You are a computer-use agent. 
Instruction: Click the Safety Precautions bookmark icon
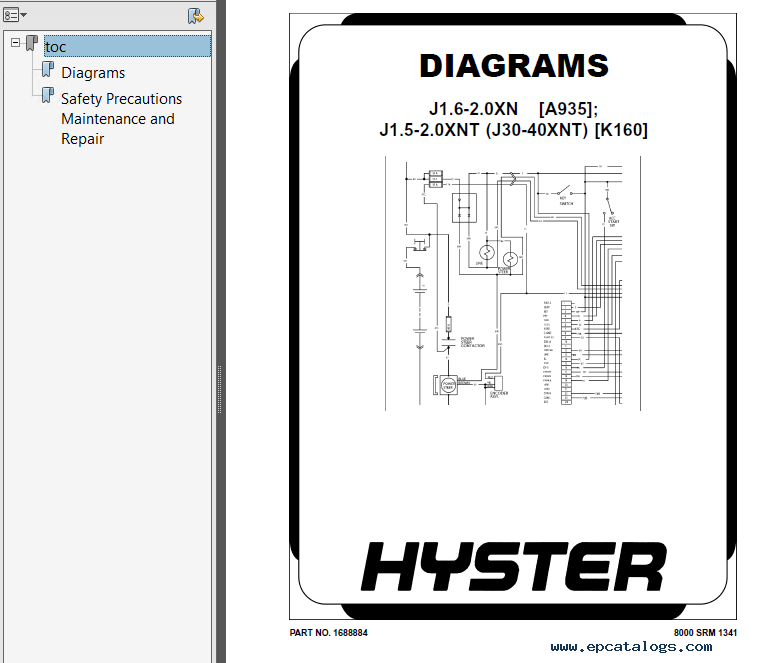coord(48,95)
